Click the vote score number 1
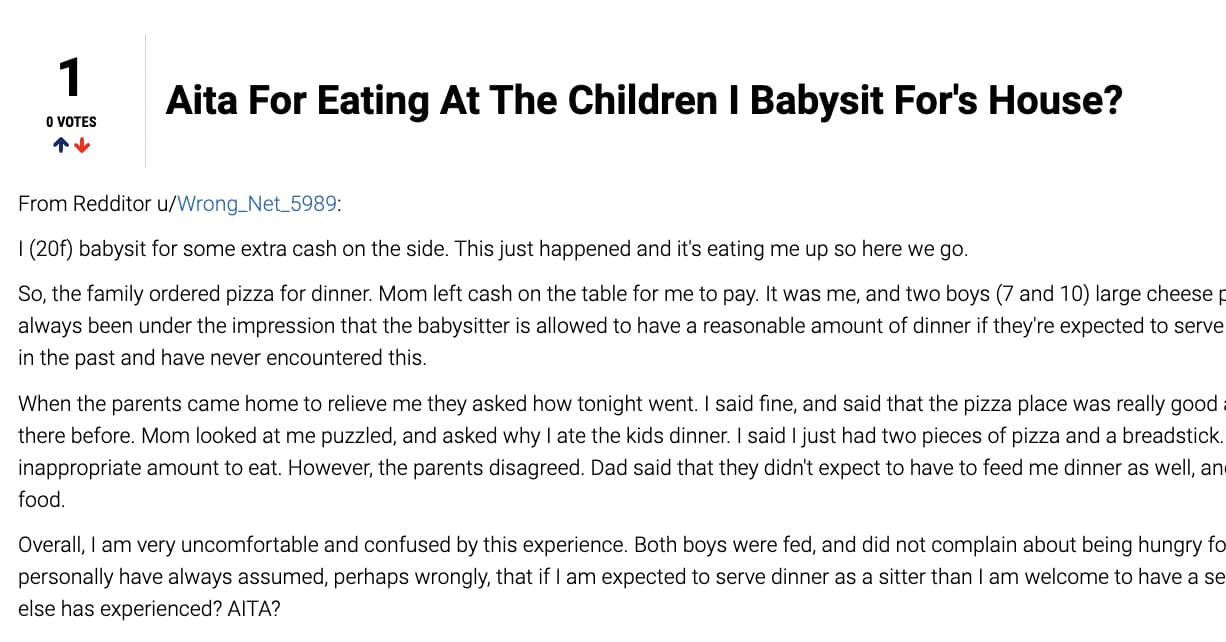Screen dimensions: 1226x642 [68, 78]
